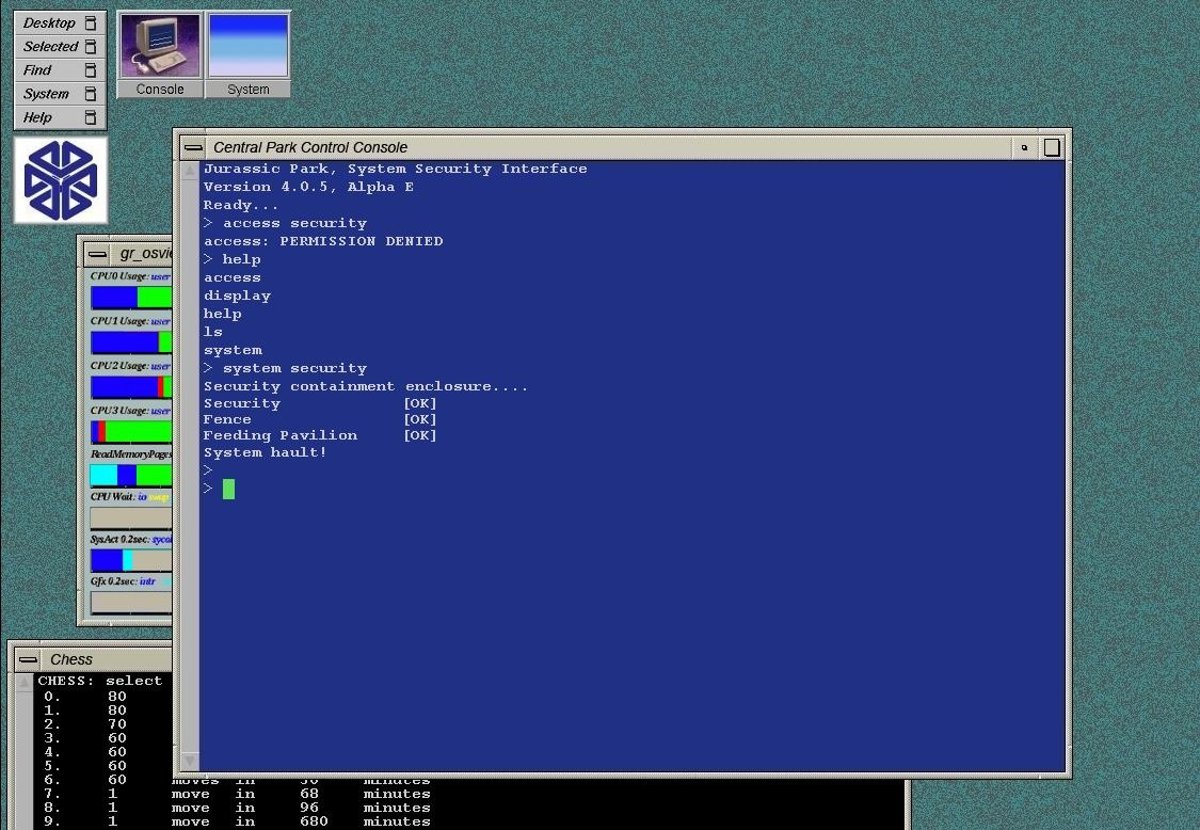Open the gr_osview window menu button

pyautogui.click(x=98, y=253)
